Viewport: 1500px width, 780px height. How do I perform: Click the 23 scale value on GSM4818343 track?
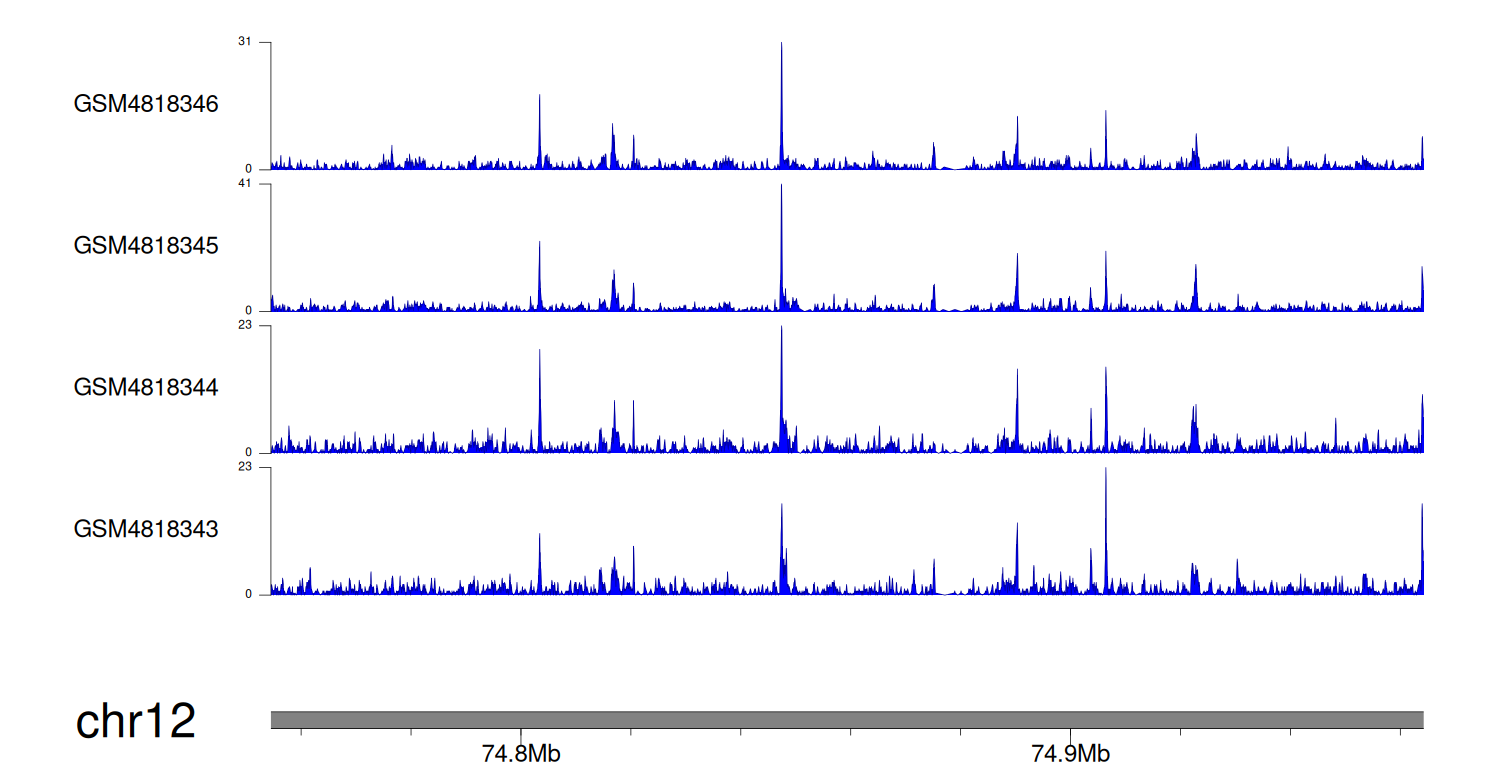pyautogui.click(x=245, y=467)
